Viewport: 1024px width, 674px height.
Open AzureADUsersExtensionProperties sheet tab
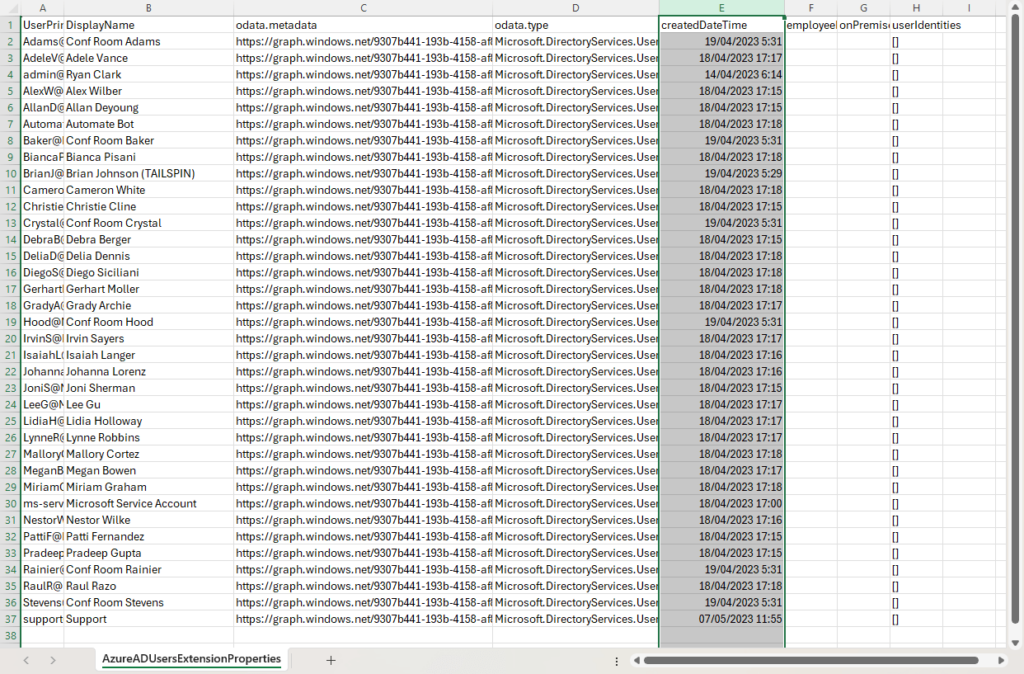191,659
